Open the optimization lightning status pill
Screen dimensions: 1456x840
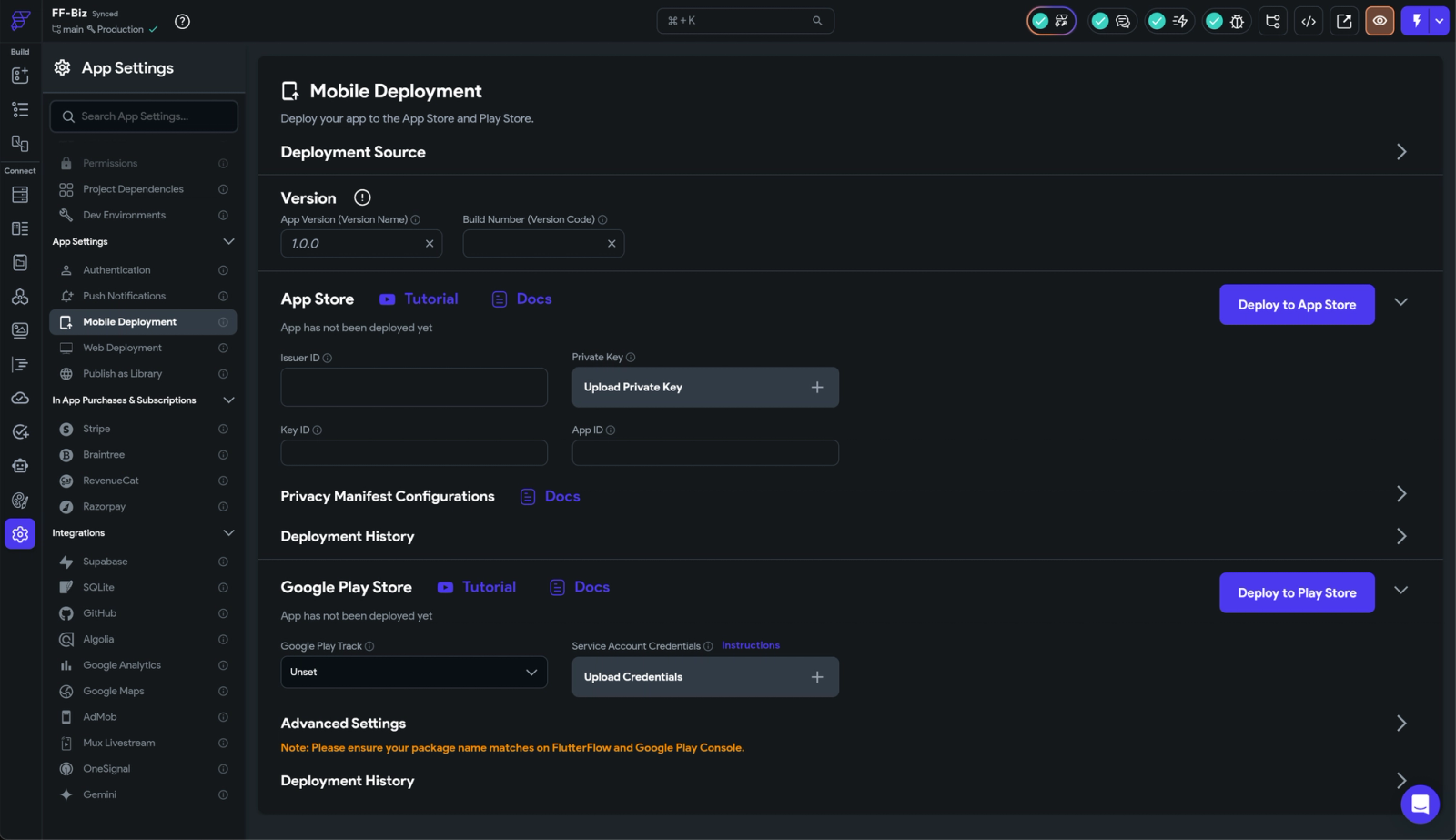(1168, 21)
